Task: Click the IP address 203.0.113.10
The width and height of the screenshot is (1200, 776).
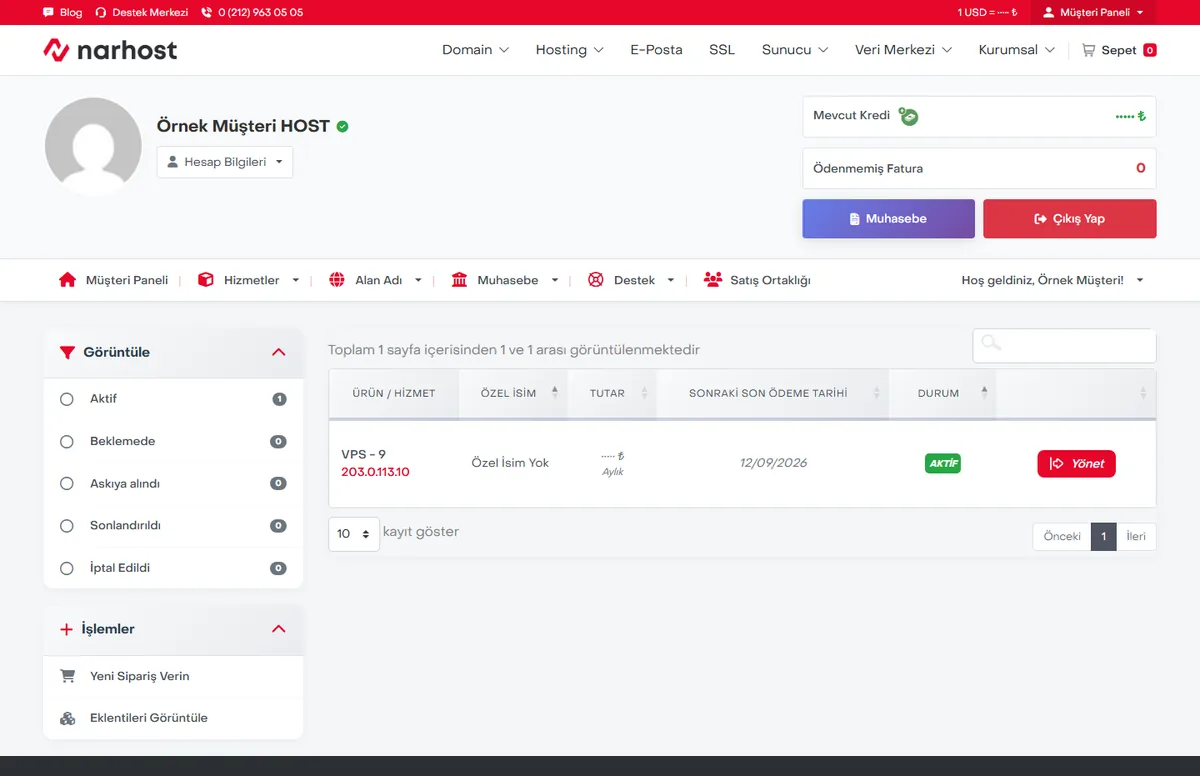Action: click(375, 472)
